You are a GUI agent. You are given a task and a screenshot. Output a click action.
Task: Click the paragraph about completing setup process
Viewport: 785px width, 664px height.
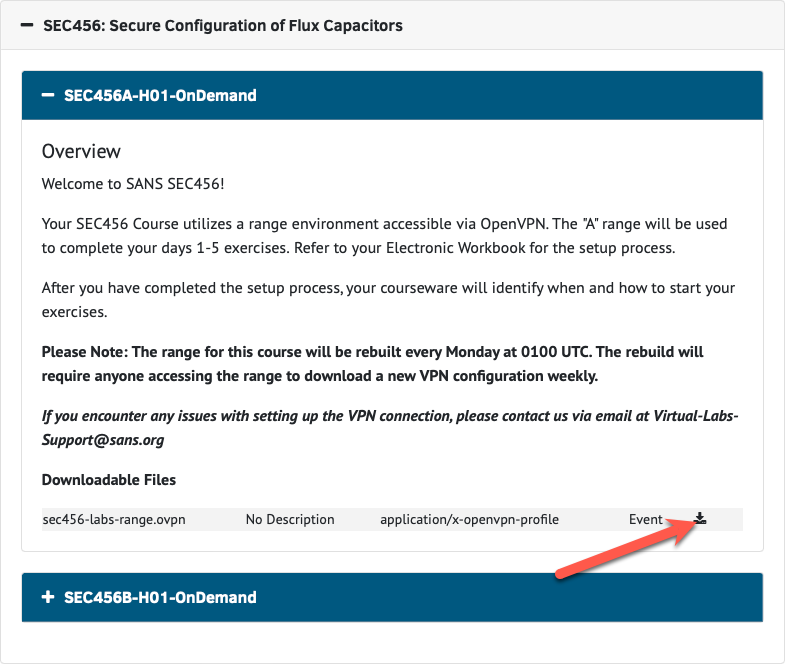[x=388, y=299]
